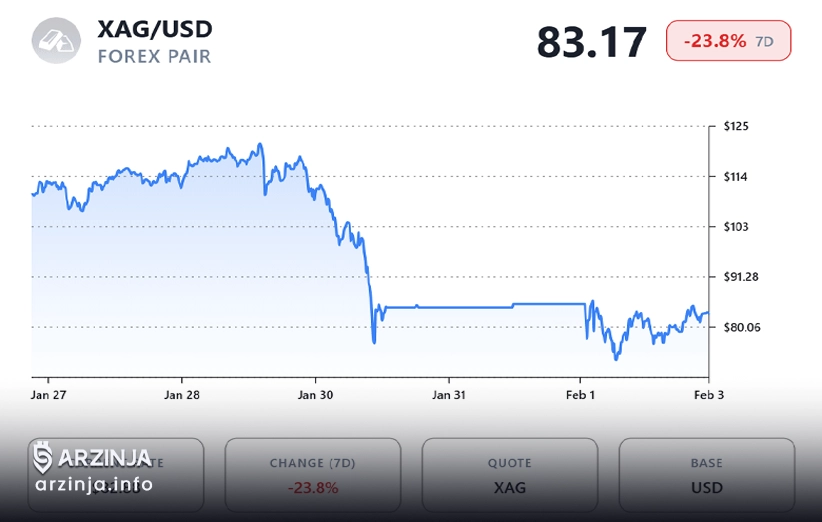
Task: Click the $125 price axis label
Action: point(736,127)
